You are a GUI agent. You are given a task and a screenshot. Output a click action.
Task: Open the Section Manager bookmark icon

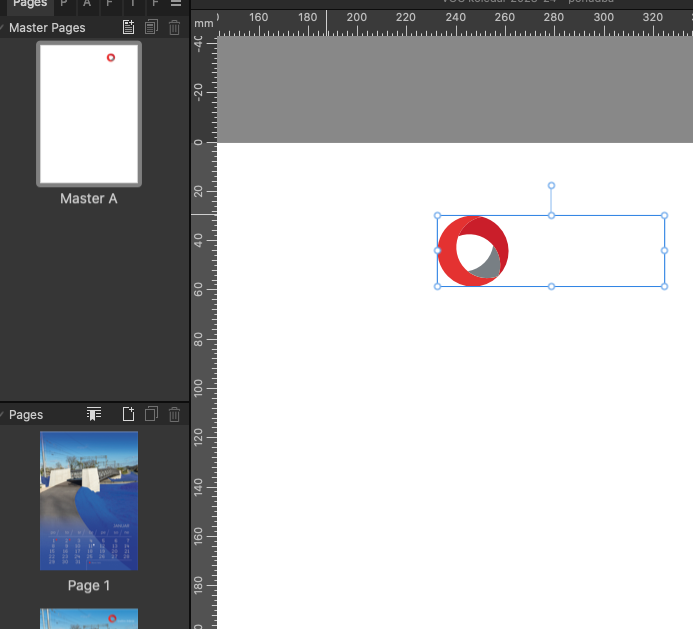[x=94, y=414]
